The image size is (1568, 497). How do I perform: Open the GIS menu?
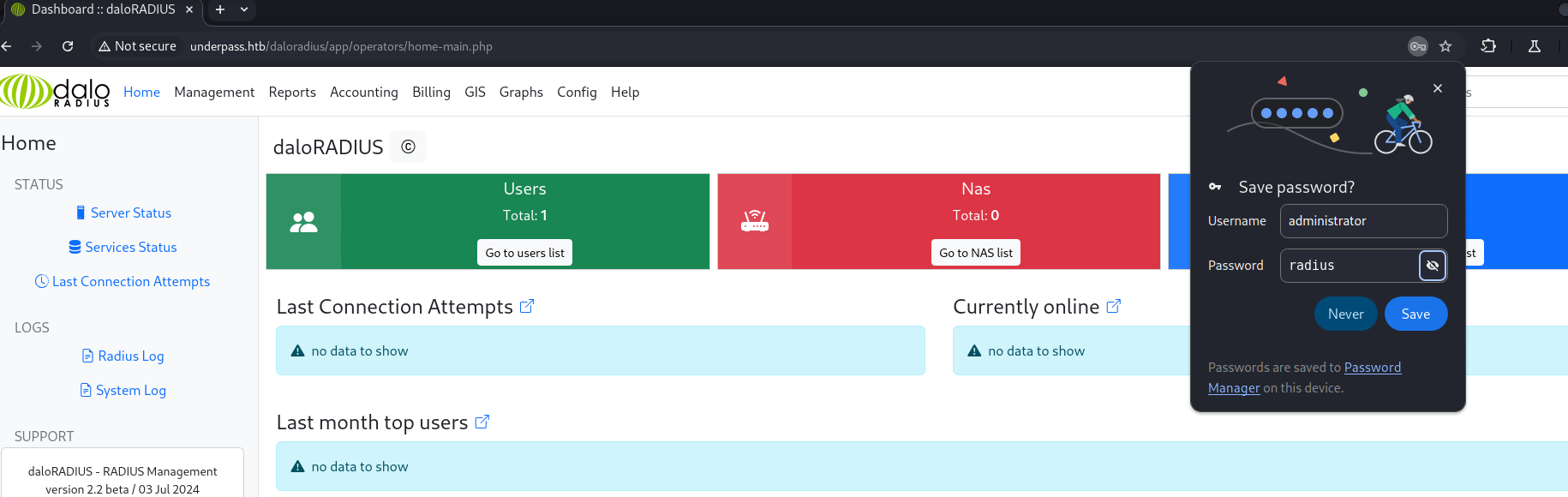coord(475,92)
